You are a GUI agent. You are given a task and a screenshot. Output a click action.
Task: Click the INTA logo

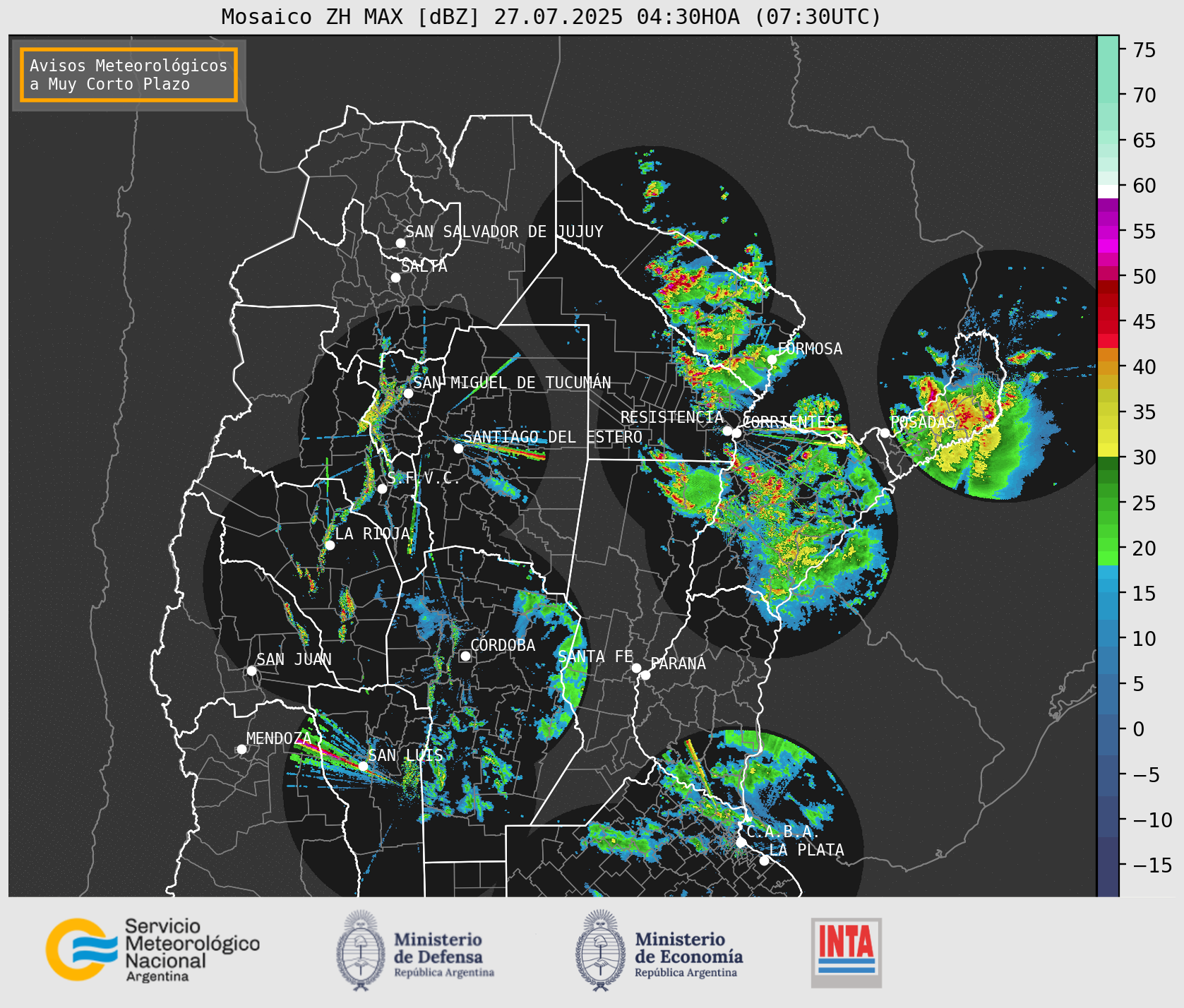(846, 952)
